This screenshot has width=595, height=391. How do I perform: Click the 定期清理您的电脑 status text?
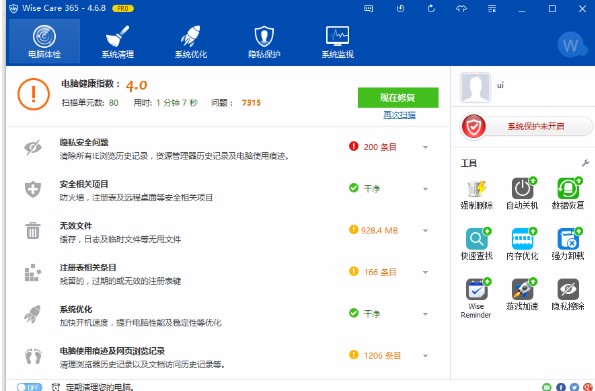click(99, 387)
